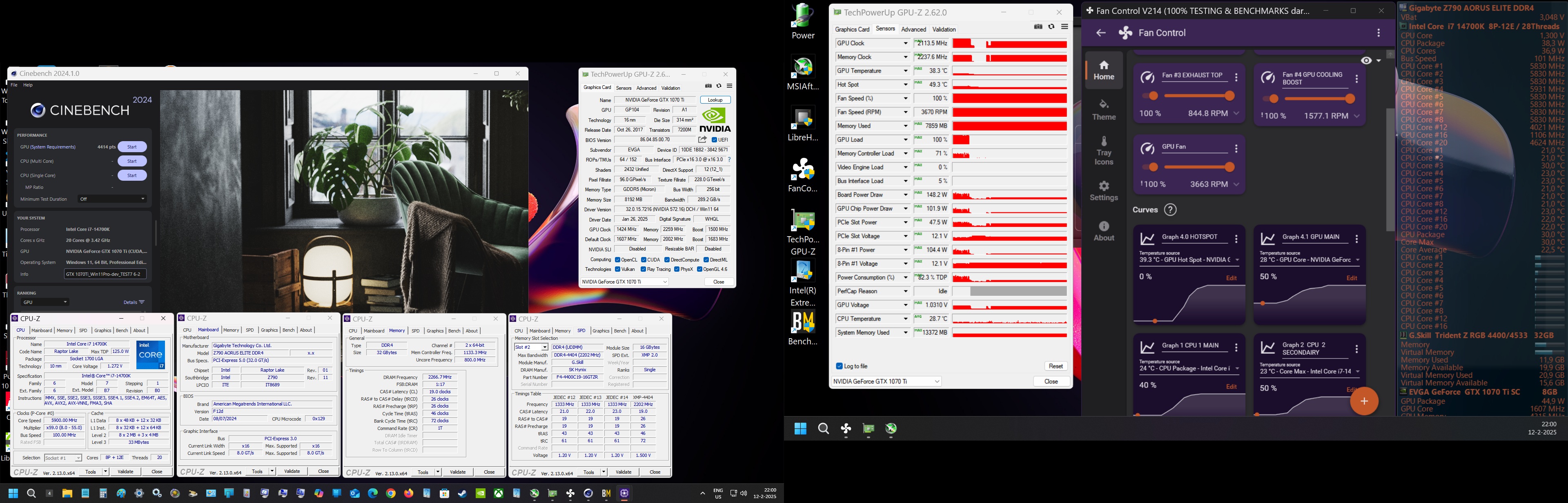Click BIOS export share icon in GPU-Z
Screen dimensions: 1568x503
coord(702,140)
